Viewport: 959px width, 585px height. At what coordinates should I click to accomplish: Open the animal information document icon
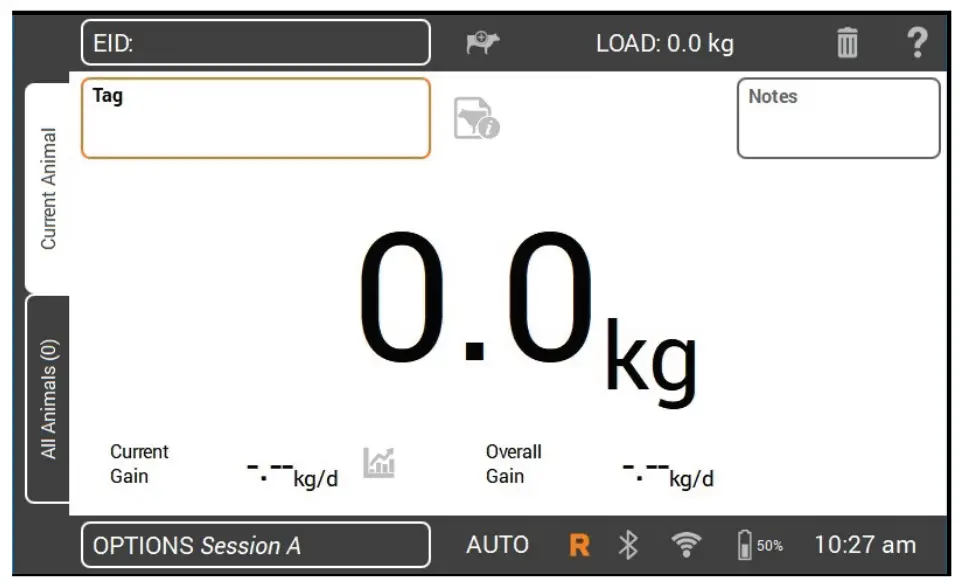[476, 118]
